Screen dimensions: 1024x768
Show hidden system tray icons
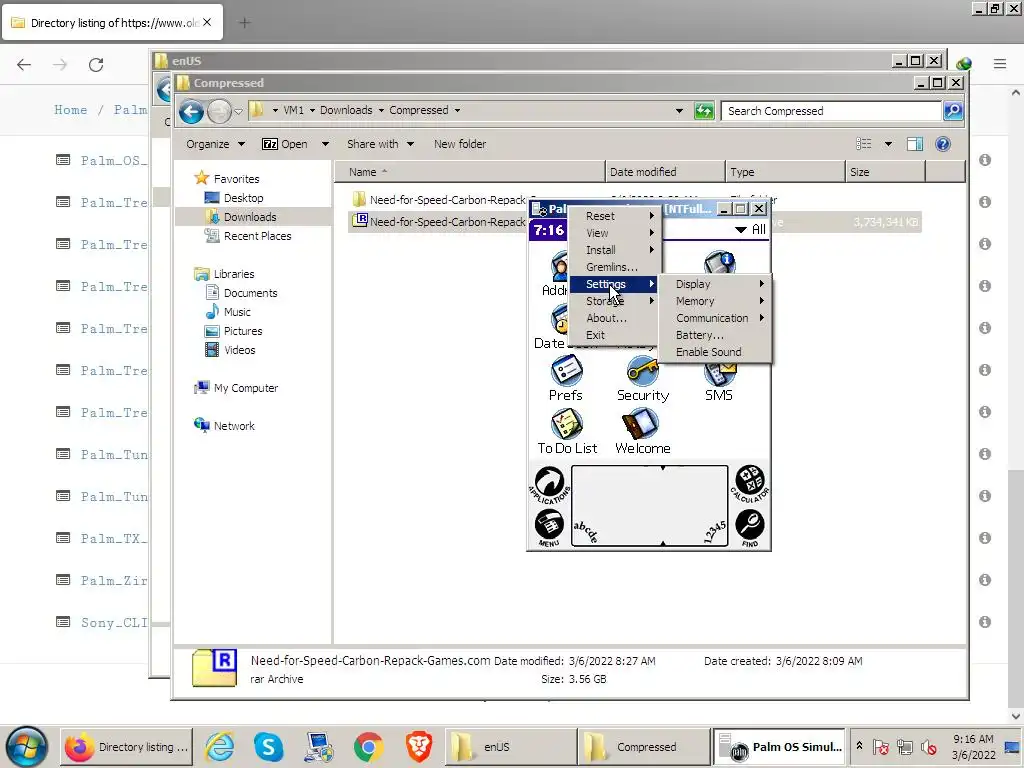click(x=859, y=746)
